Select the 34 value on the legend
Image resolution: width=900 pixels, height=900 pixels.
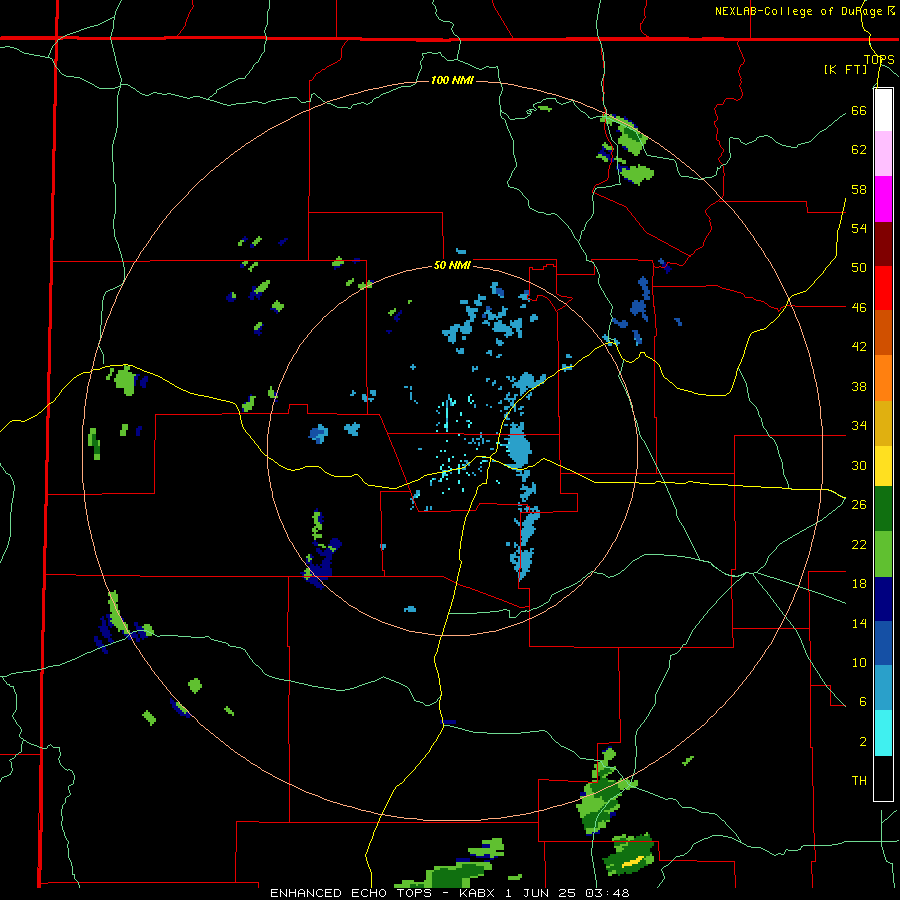(859, 426)
